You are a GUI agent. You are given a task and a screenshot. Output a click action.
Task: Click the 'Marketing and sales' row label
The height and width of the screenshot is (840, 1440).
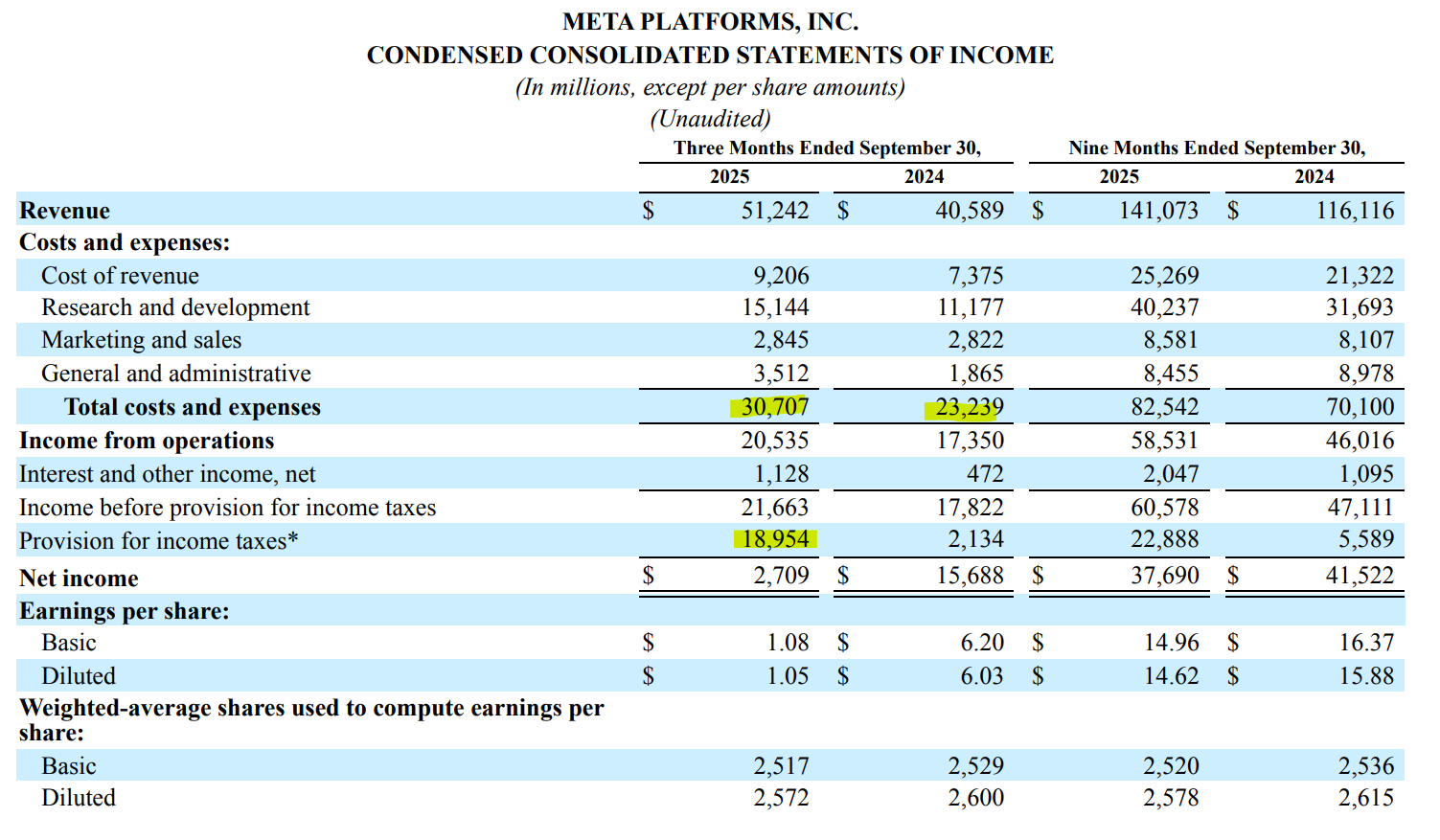(141, 340)
